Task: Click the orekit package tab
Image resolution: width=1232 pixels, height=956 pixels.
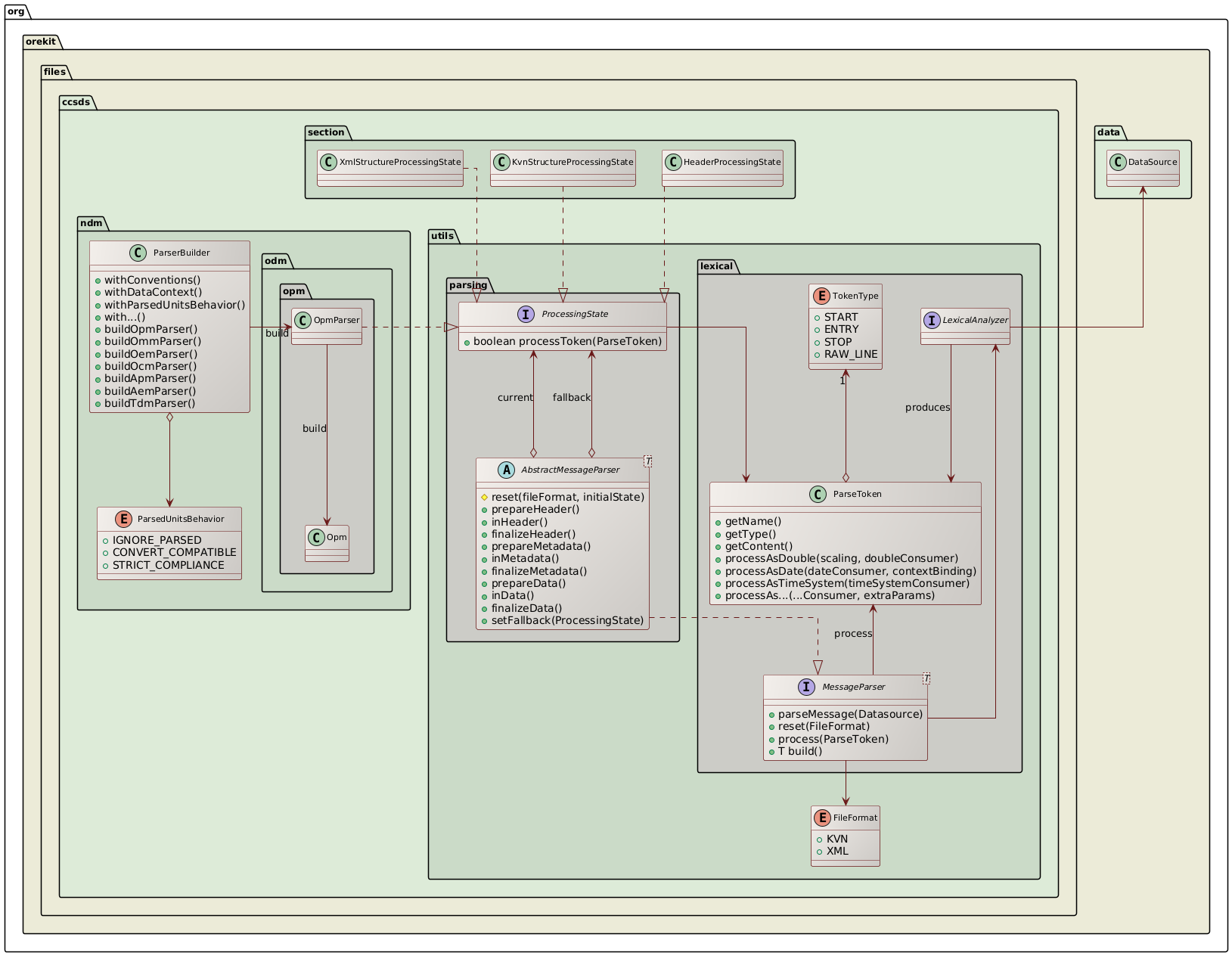Action: 39,42
